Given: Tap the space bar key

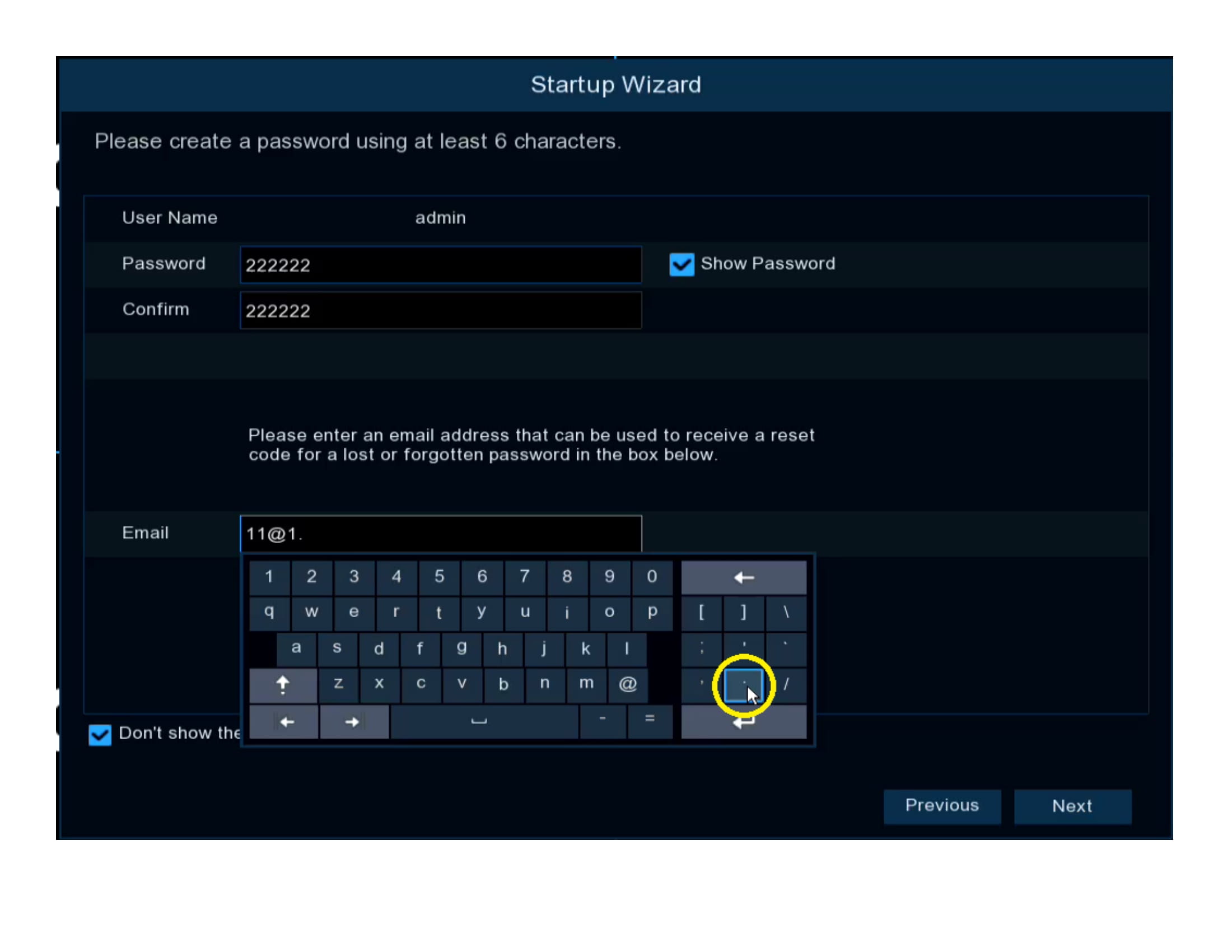Looking at the screenshot, I should (484, 722).
